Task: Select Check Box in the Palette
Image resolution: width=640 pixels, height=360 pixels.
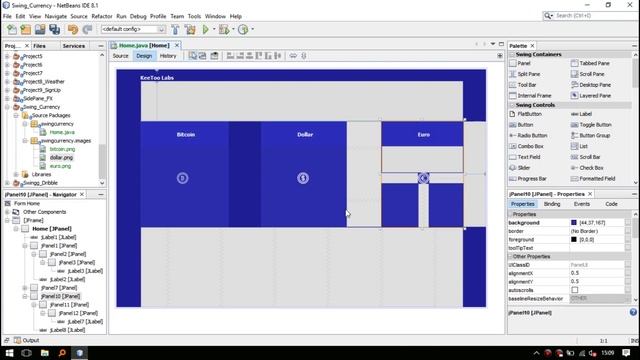Action: (x=587, y=168)
